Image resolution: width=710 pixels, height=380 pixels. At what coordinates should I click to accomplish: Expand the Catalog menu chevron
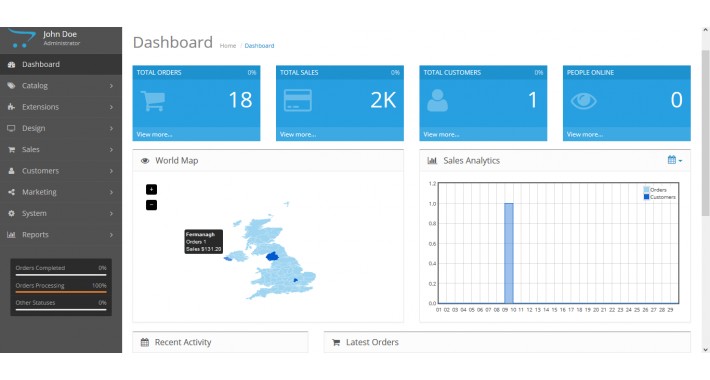(111, 86)
